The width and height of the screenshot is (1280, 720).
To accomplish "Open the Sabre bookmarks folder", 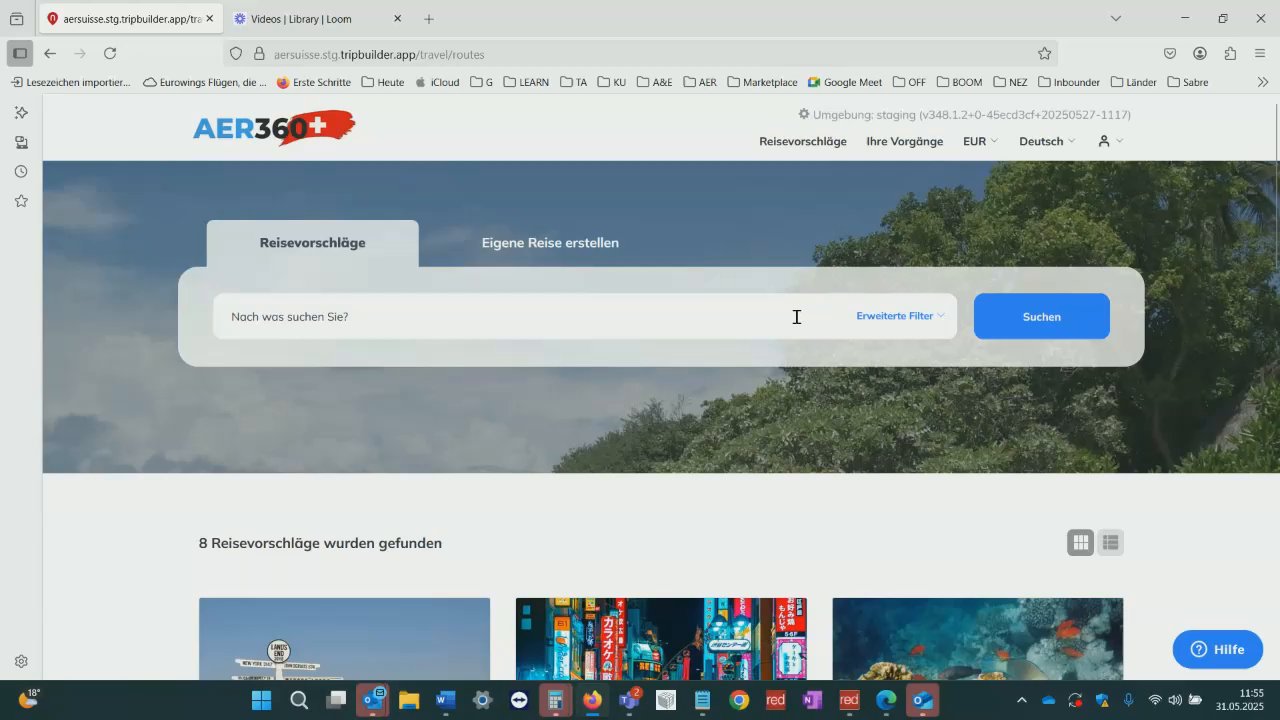I will (x=1188, y=82).
